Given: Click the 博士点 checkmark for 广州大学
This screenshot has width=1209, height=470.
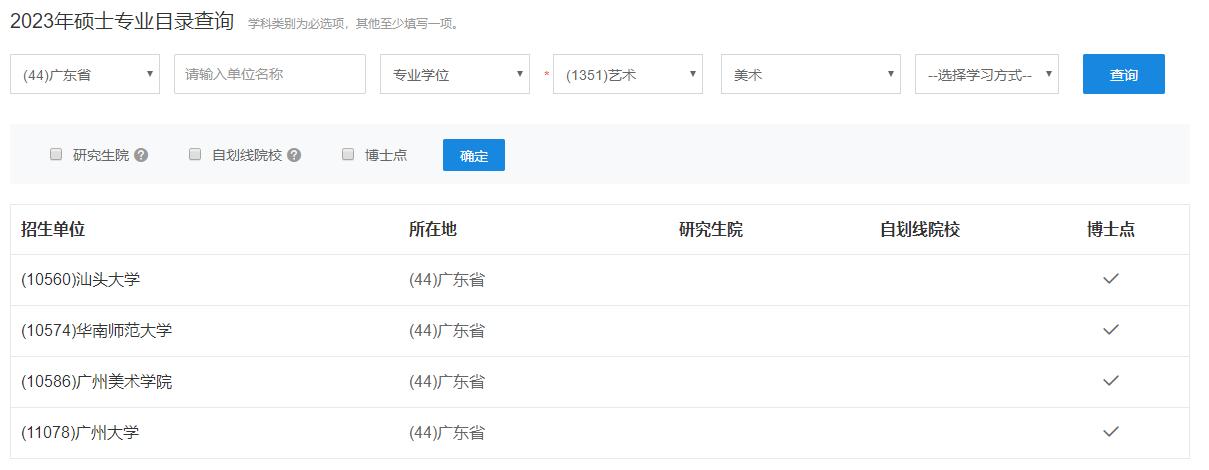Looking at the screenshot, I should click(1110, 432).
